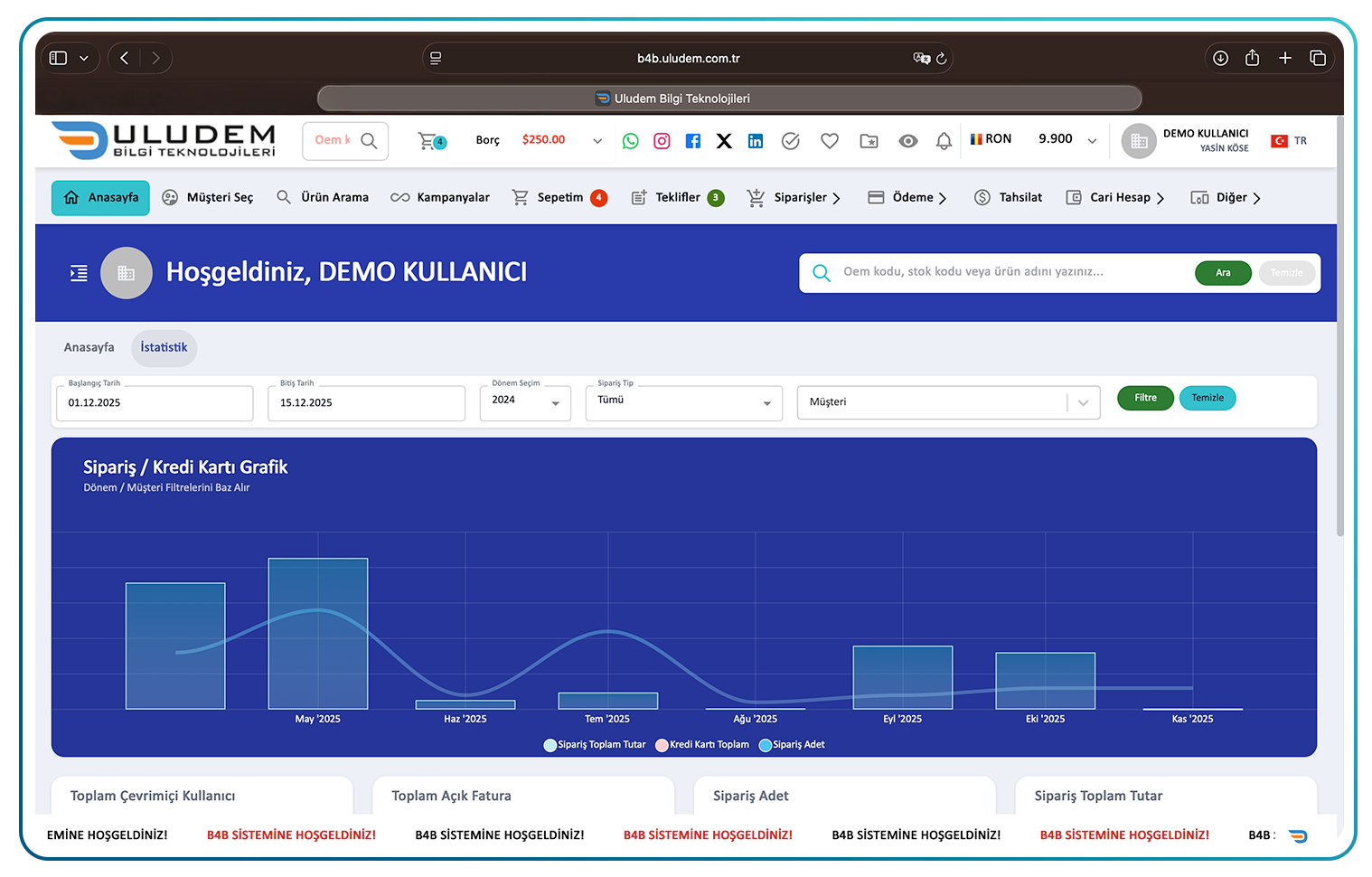Expand the Siparişler menu
Image resolution: width=1372 pixels, height=877 pixels.
click(794, 198)
